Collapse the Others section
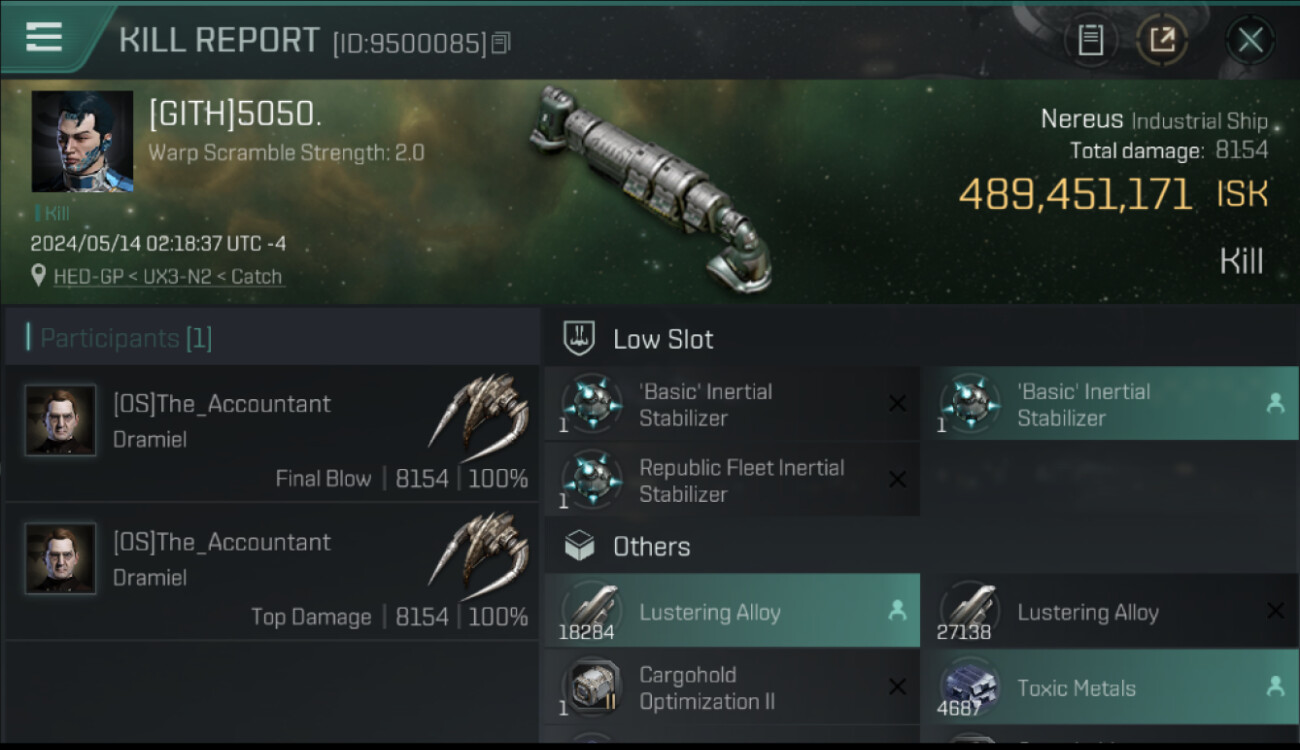Viewport: 1300px width, 750px height. click(x=651, y=547)
